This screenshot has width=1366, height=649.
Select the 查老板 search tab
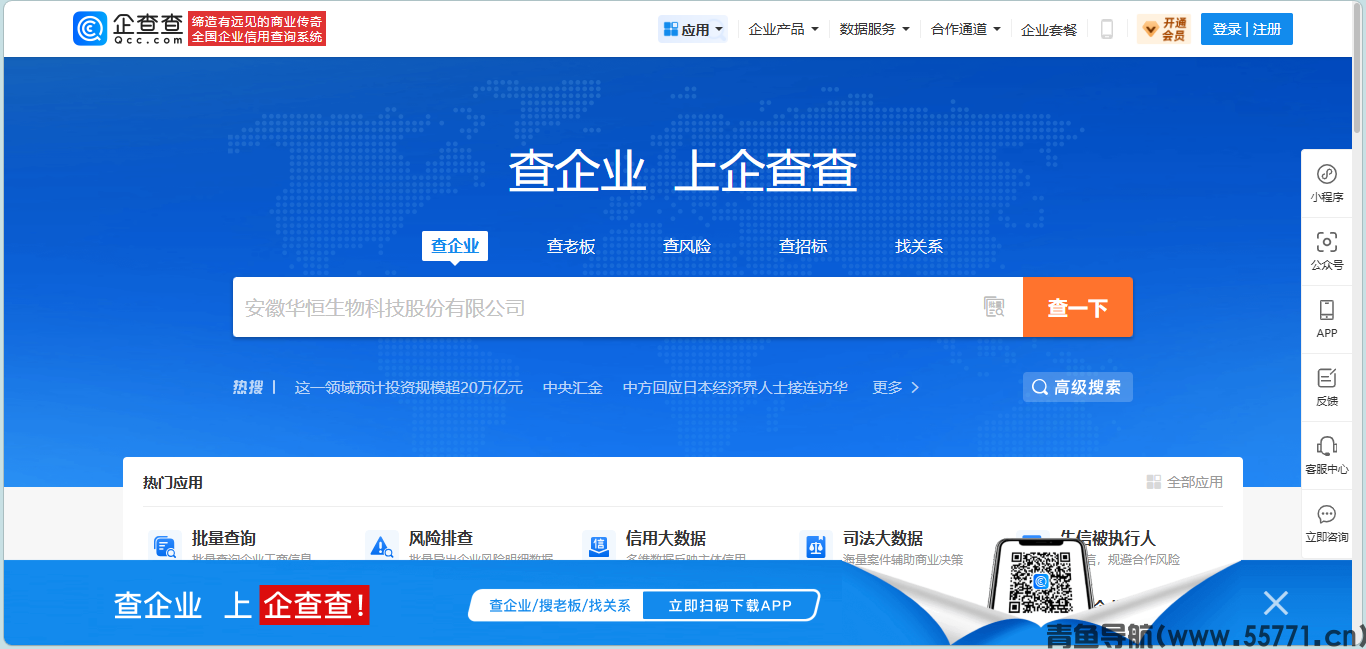click(571, 246)
